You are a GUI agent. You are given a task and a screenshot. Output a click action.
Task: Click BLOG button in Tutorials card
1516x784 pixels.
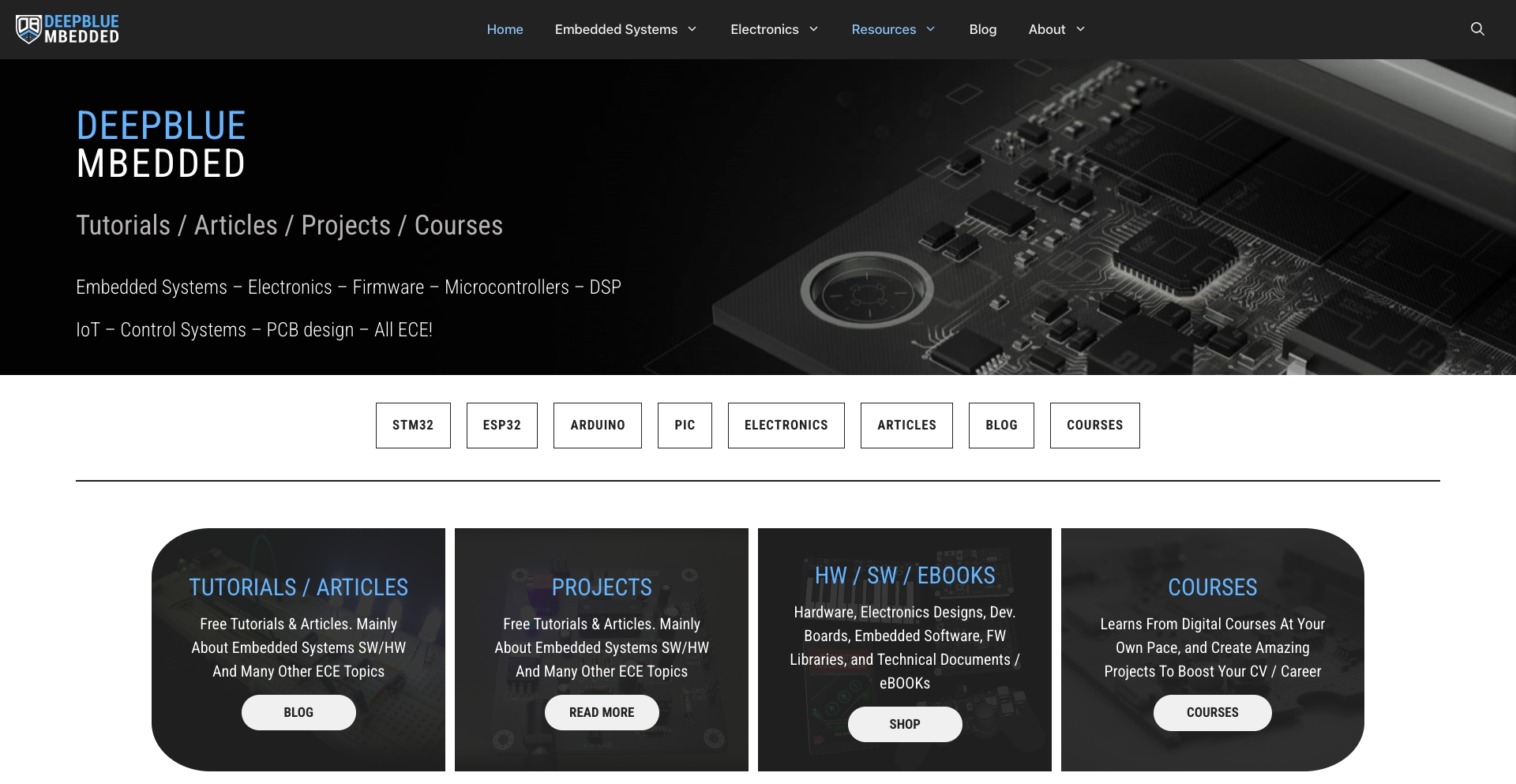point(298,712)
